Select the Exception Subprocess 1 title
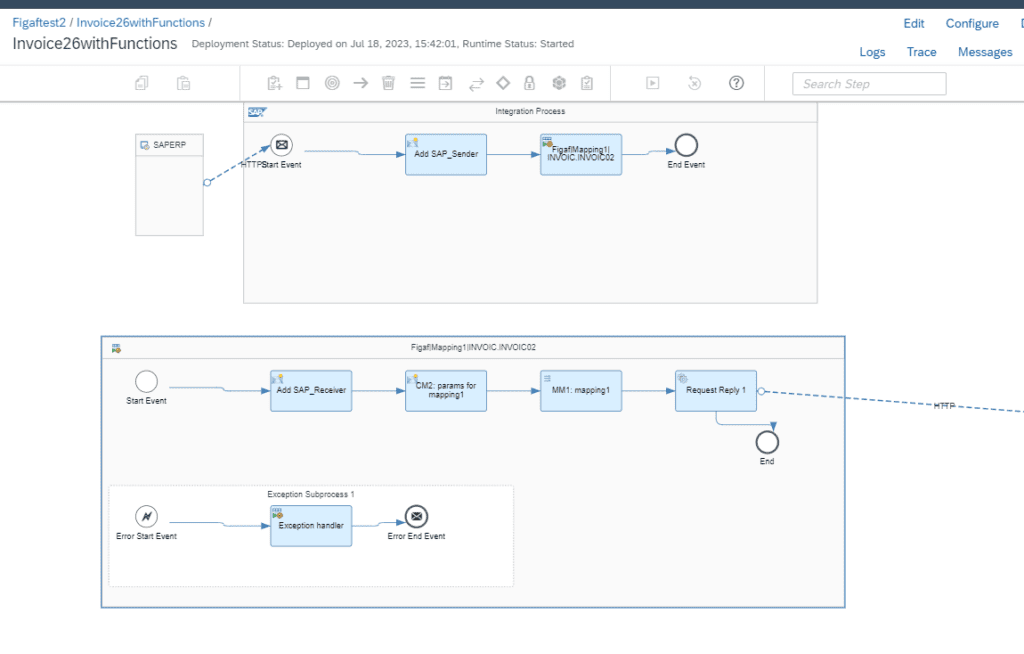 [x=311, y=495]
